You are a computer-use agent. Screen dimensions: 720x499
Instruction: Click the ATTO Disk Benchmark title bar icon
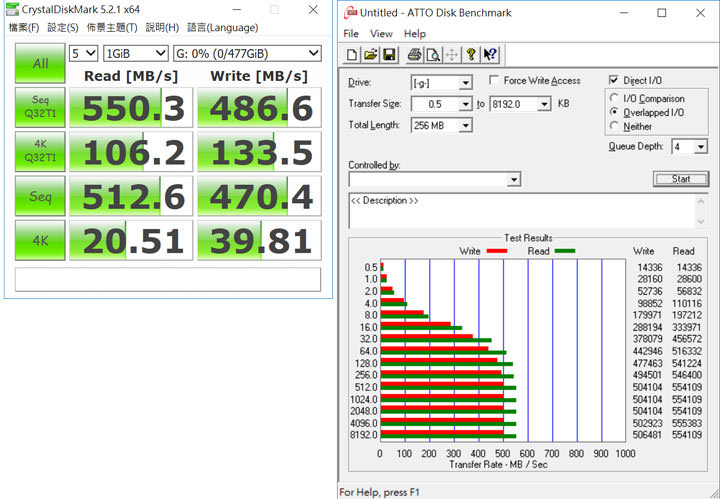pyautogui.click(x=351, y=12)
